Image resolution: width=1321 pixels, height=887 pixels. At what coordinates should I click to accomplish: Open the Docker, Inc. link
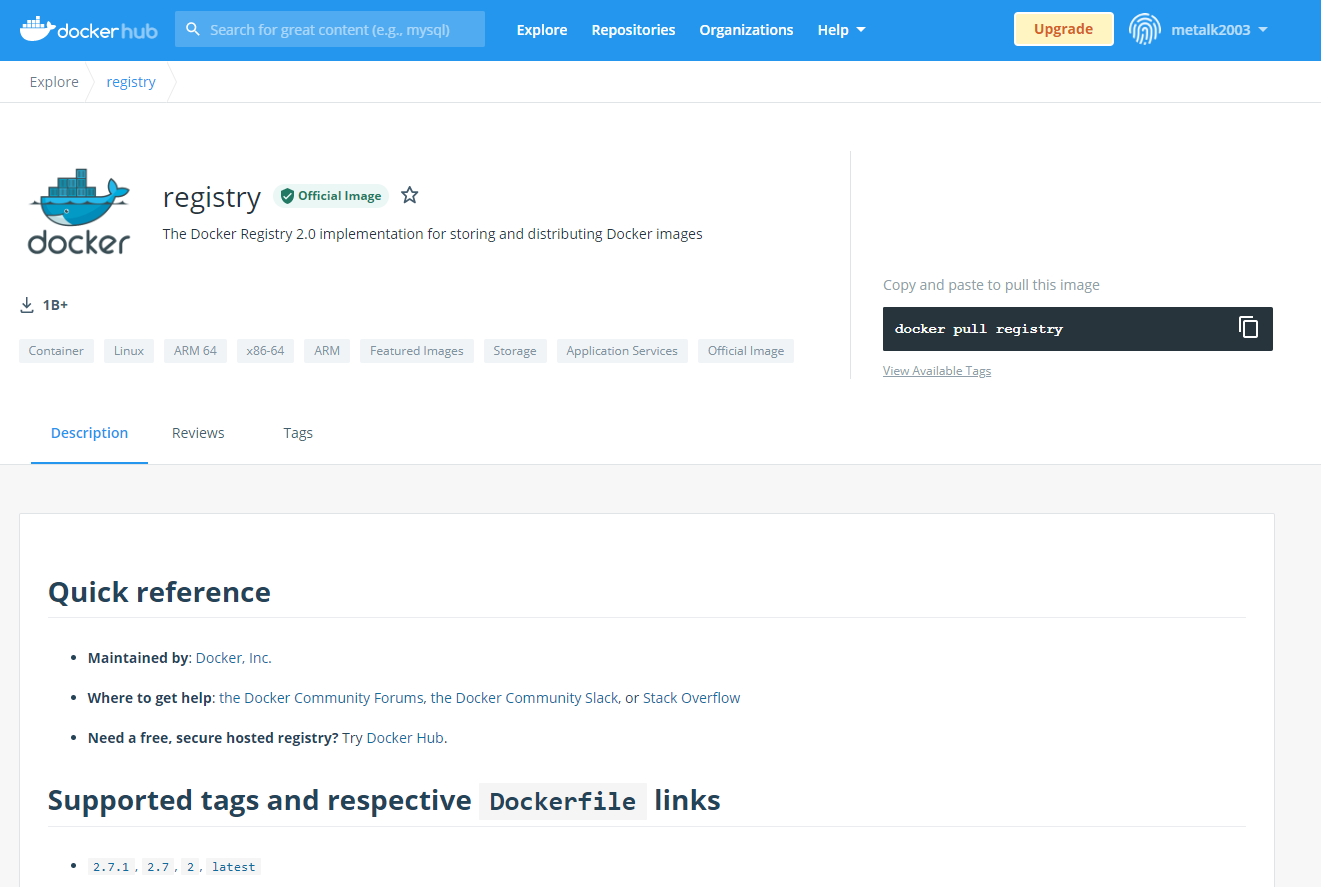click(x=233, y=658)
